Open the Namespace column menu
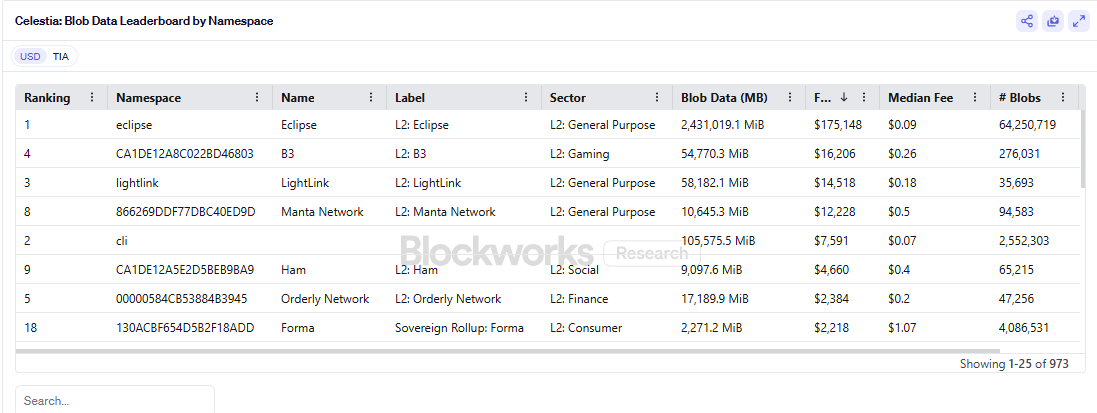The height and width of the screenshot is (413, 1097). [x=257, y=98]
